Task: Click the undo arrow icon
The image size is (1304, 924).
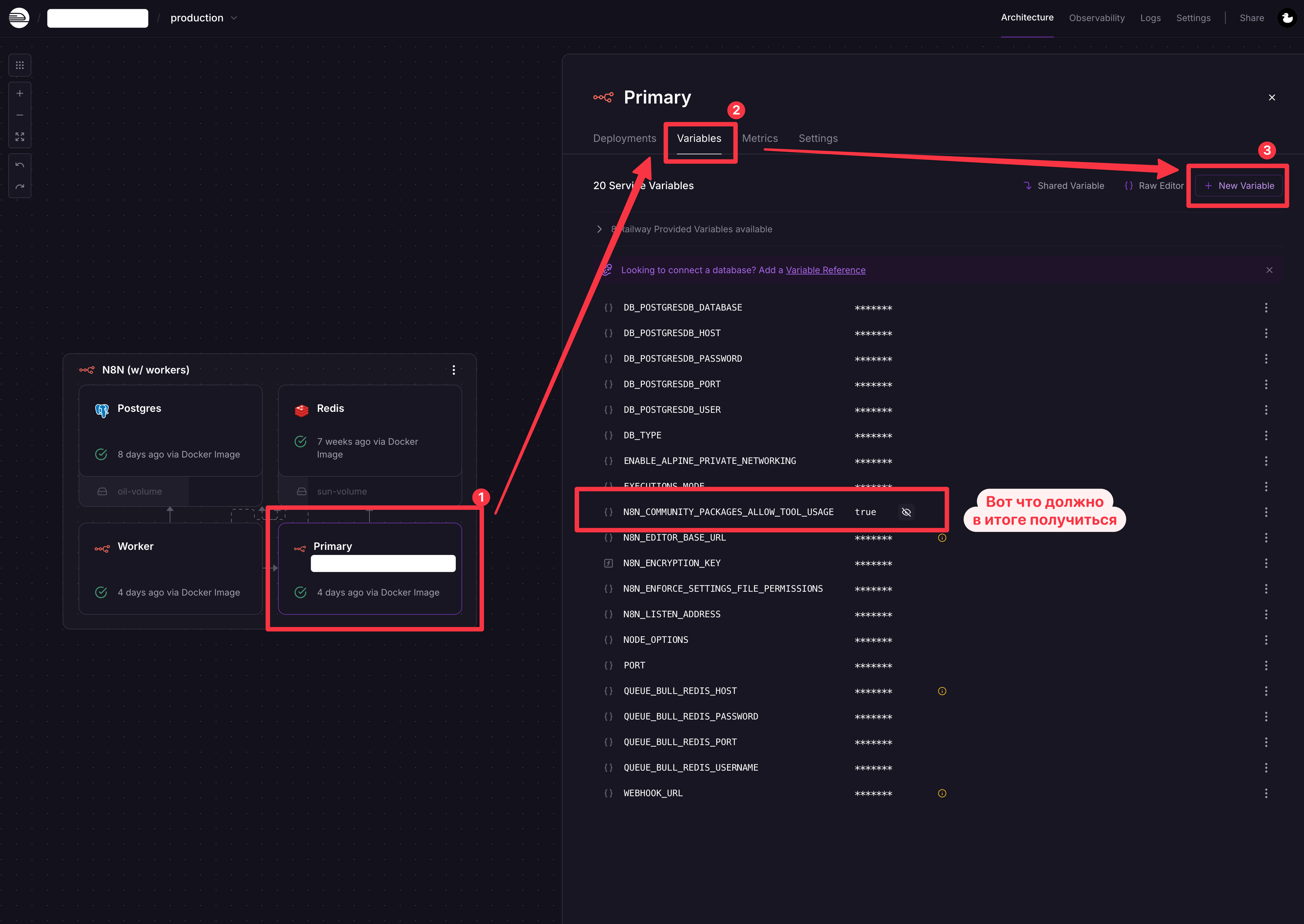Action: point(20,165)
